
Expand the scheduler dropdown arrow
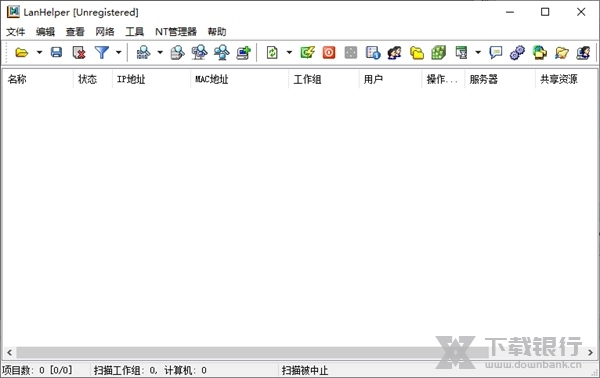tap(478, 52)
